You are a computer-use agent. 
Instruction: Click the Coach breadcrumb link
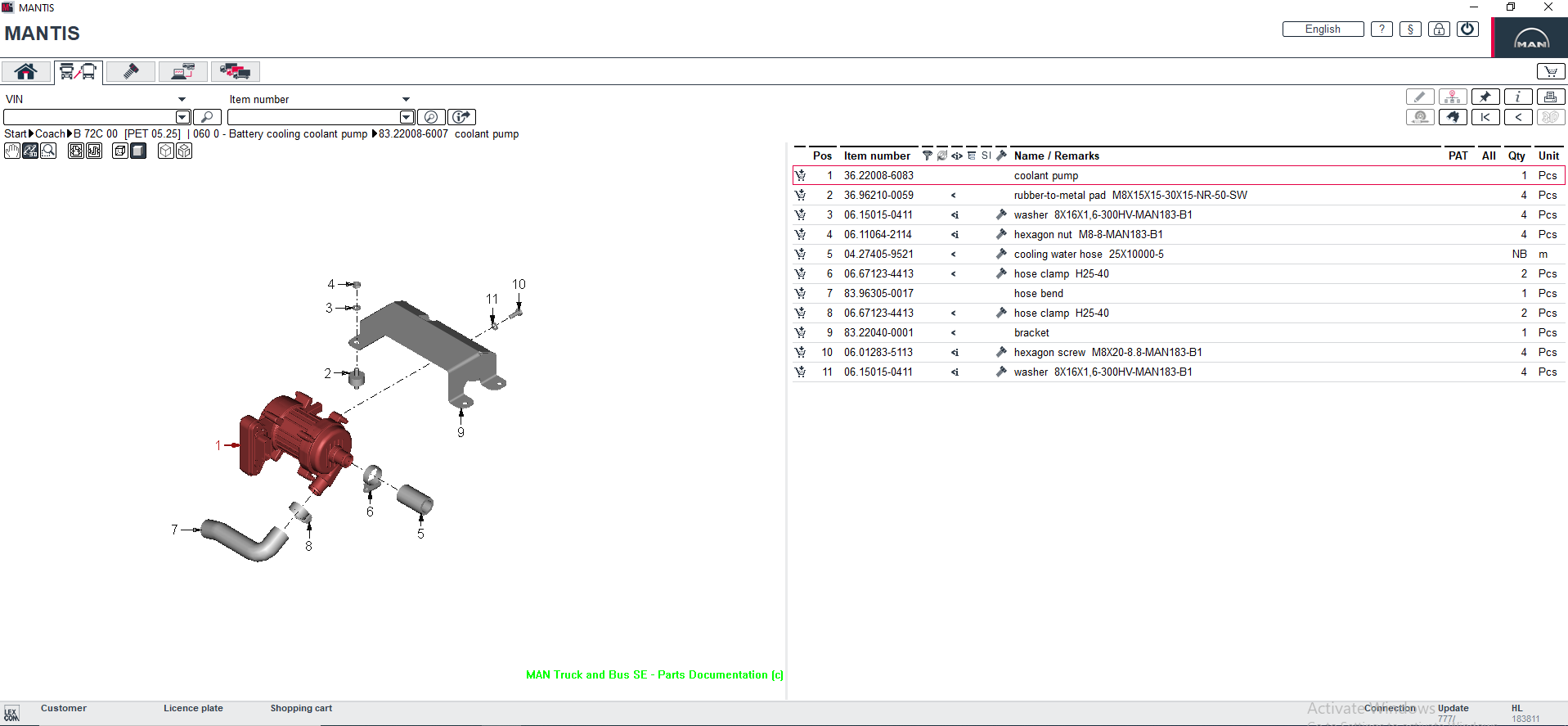pos(50,134)
